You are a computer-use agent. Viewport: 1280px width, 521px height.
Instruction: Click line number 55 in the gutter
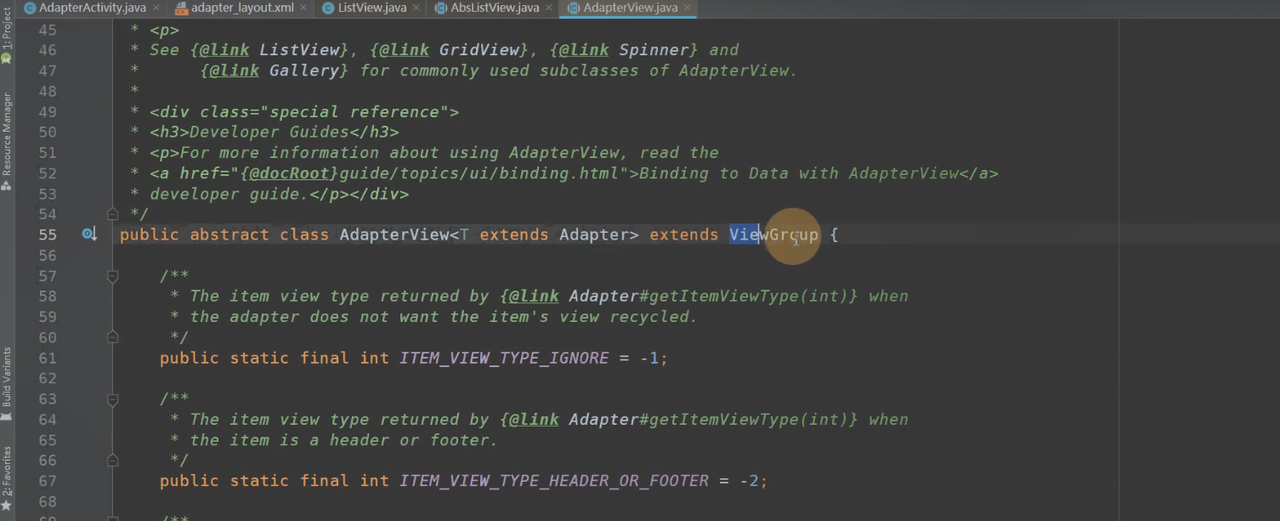[47, 235]
